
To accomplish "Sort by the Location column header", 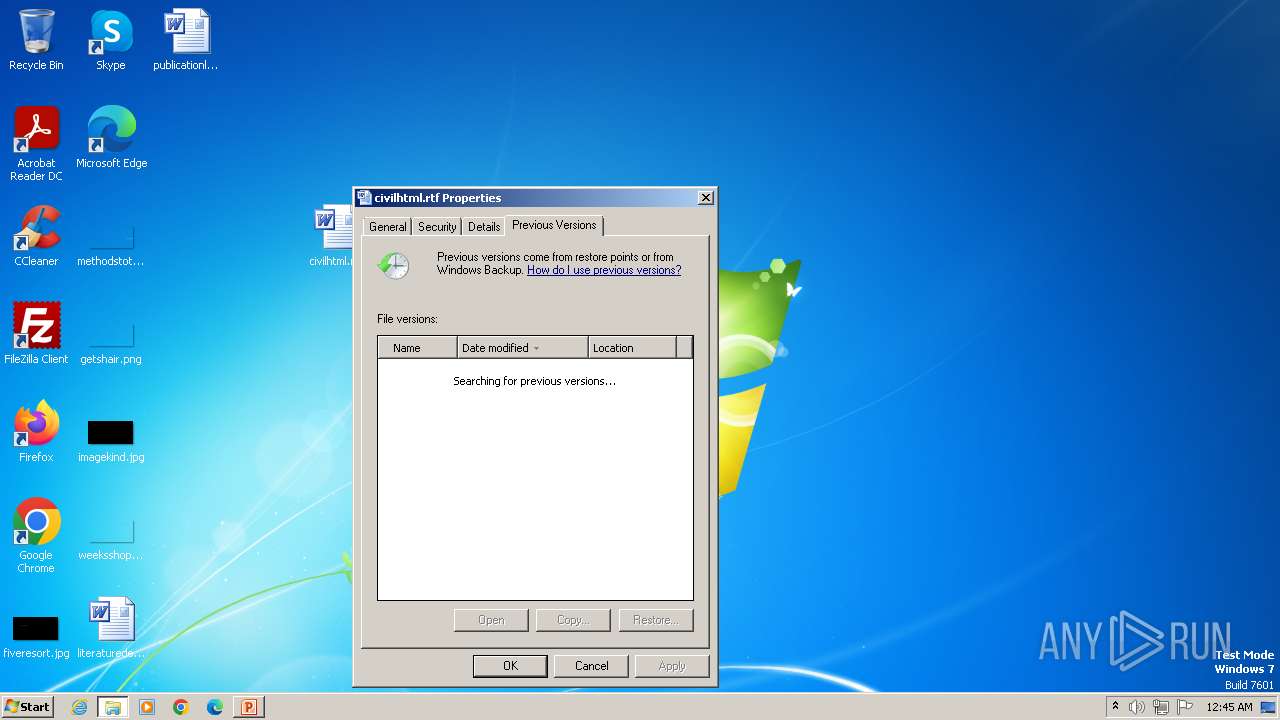I will (632, 348).
